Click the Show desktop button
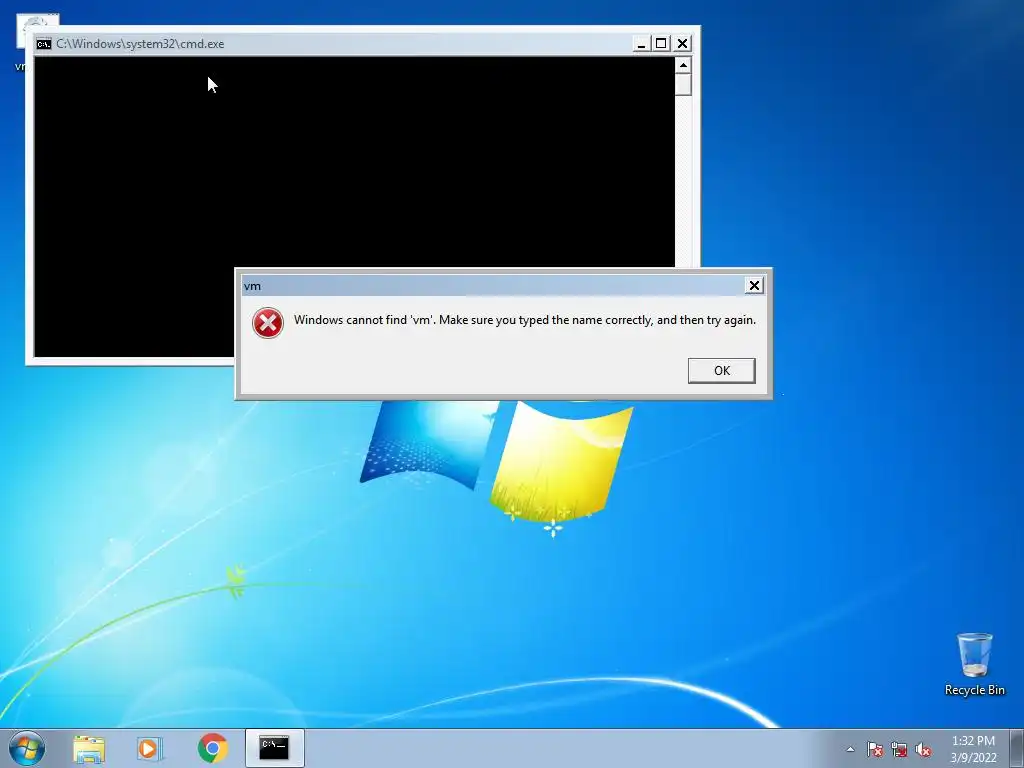Image resolution: width=1024 pixels, height=768 pixels. pyautogui.click(x=1017, y=748)
